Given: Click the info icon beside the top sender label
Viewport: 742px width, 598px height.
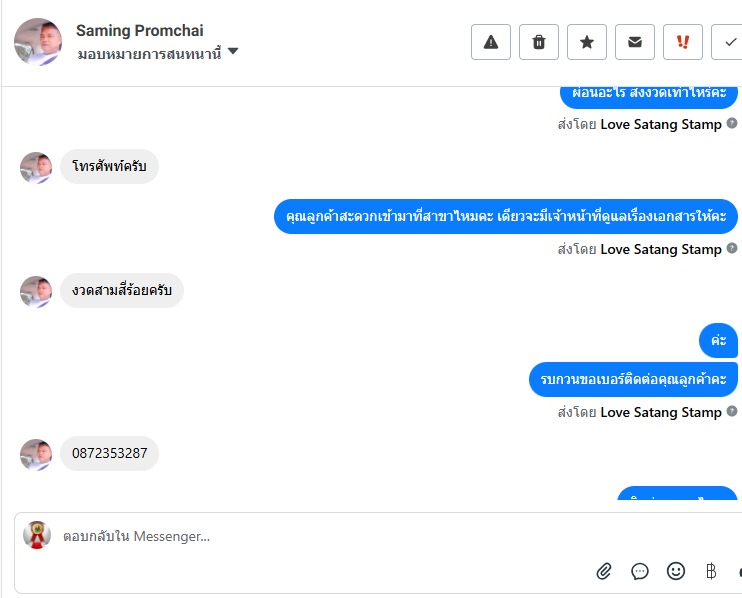Looking at the screenshot, I should [732, 125].
